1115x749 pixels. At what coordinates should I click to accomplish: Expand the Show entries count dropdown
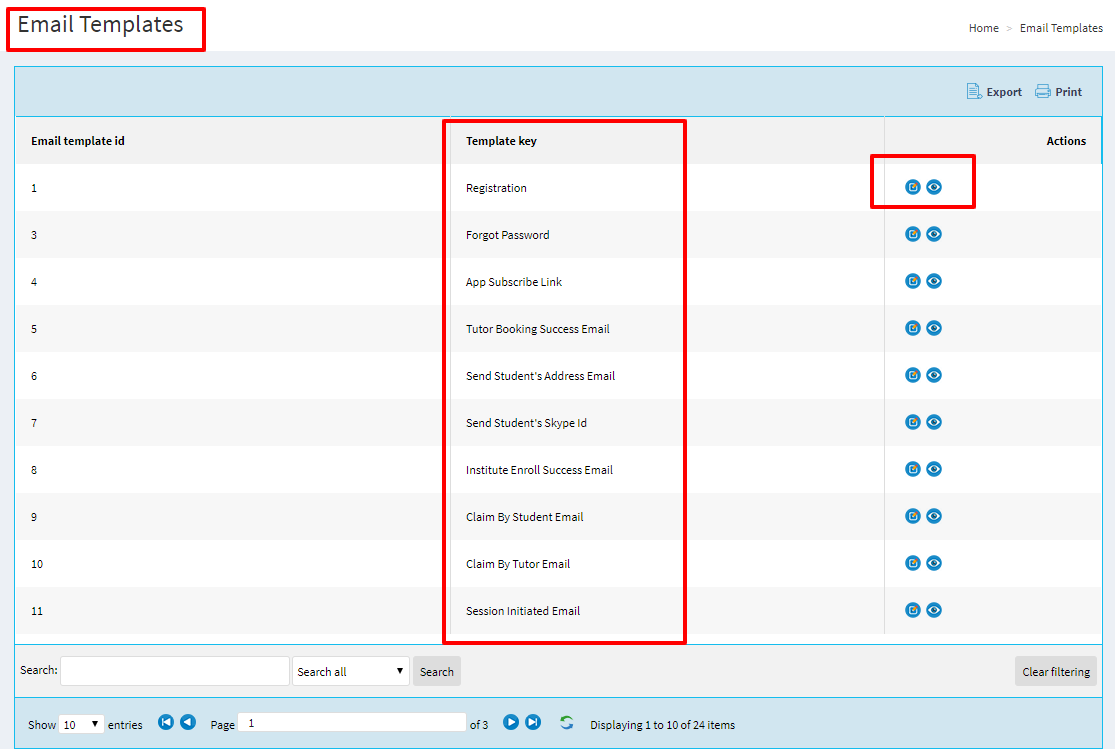pos(81,724)
